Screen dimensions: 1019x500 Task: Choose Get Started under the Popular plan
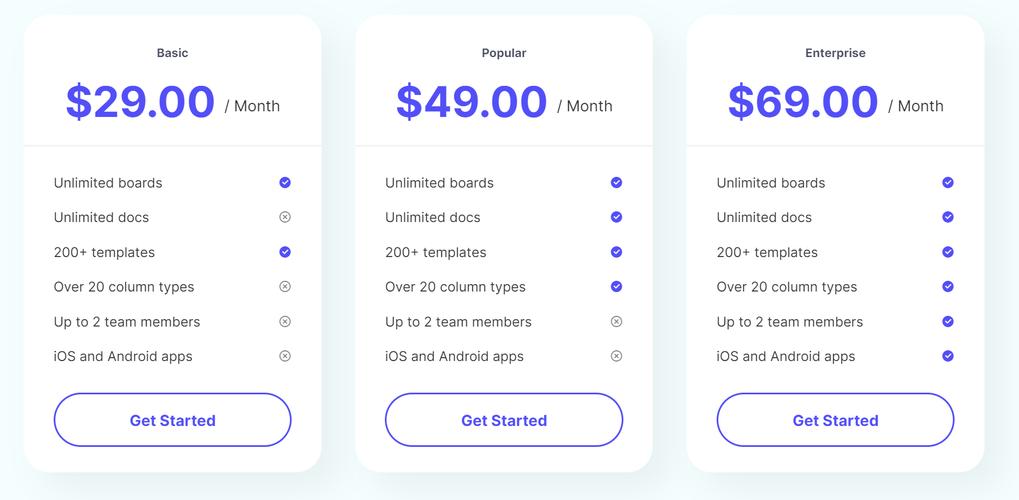coord(504,420)
